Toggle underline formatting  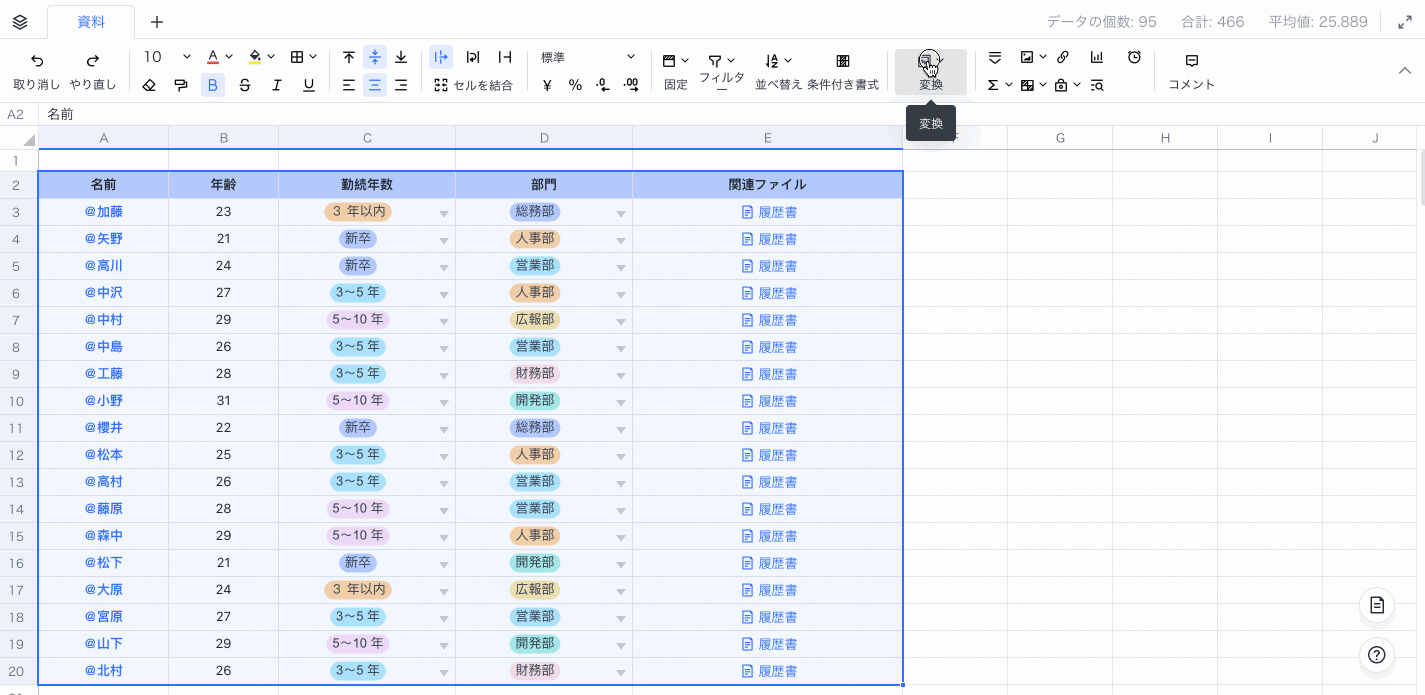click(309, 85)
